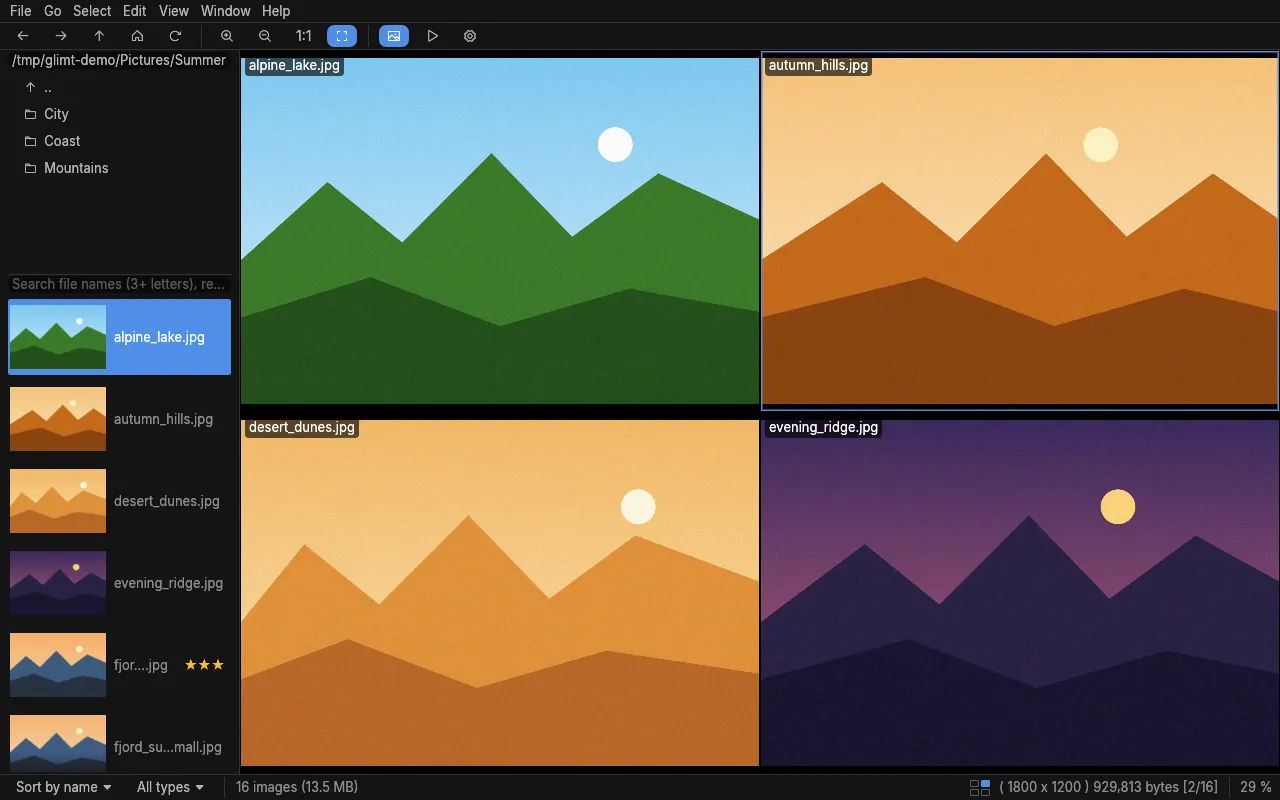Click the alpine_lake.jpg preview pane
This screenshot has height=800, width=1280.
[x=500, y=231]
